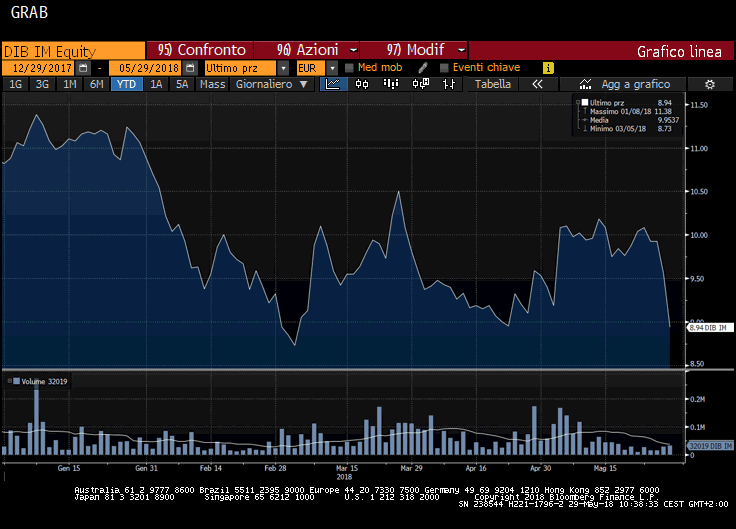Image resolution: width=736 pixels, height=529 pixels.
Task: Collapse panel with double-left chevron
Action: click(x=537, y=85)
